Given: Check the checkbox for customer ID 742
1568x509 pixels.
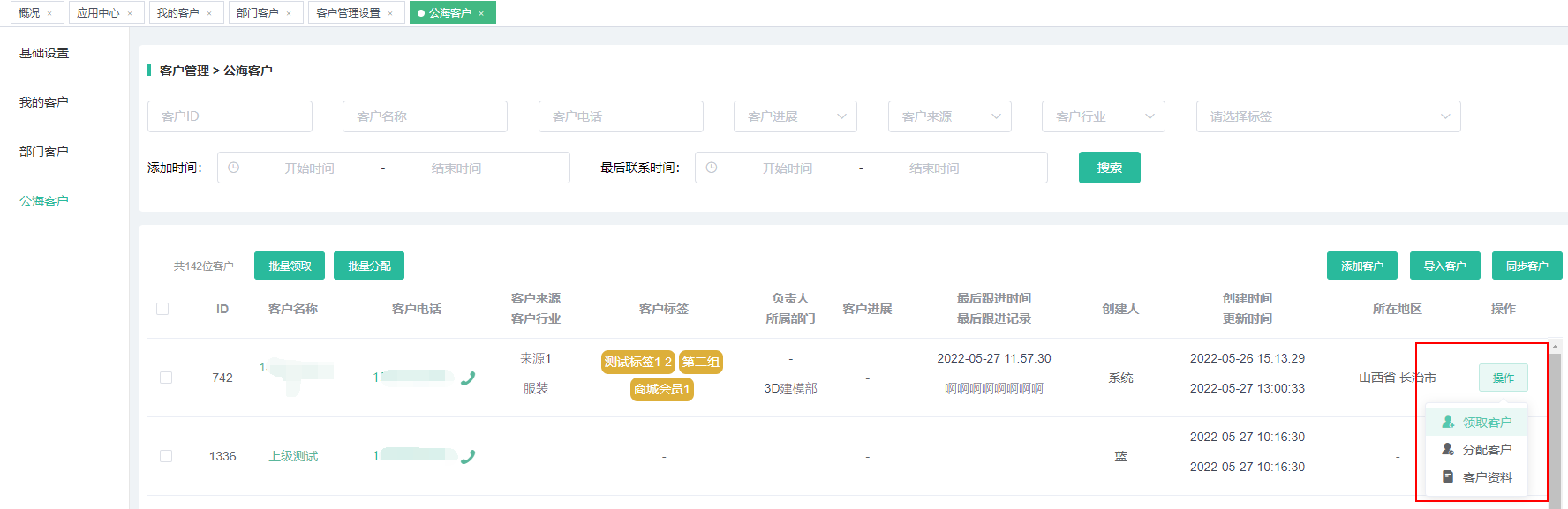Looking at the screenshot, I should click(166, 378).
